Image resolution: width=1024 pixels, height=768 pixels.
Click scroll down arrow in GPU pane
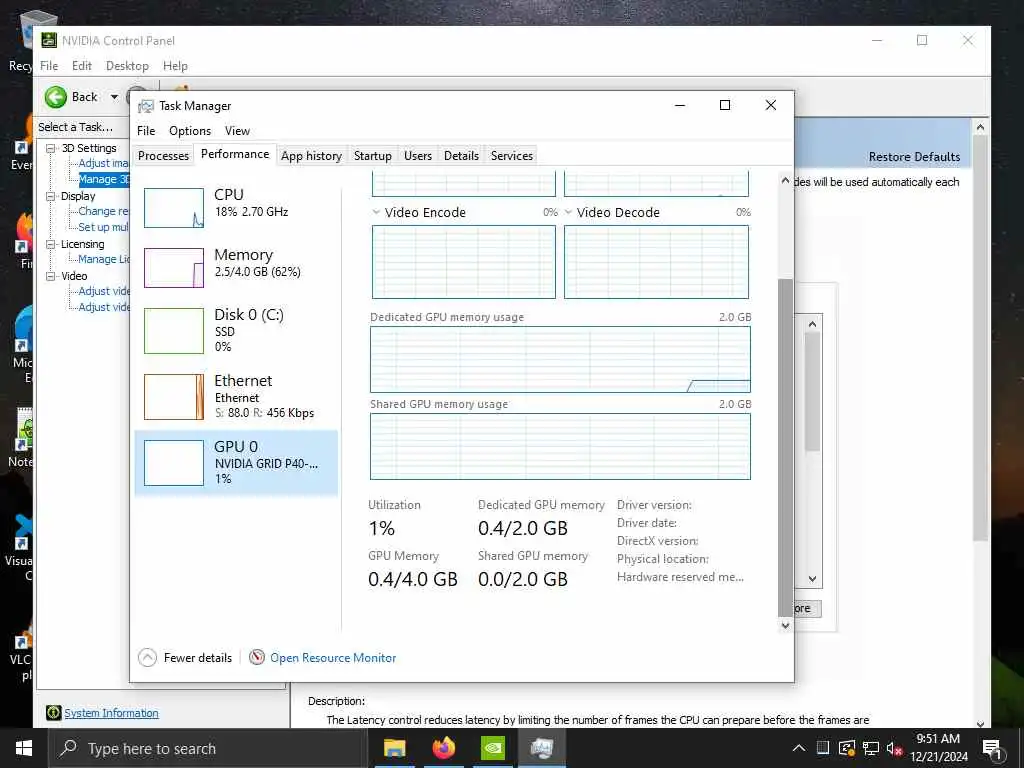tap(785, 625)
